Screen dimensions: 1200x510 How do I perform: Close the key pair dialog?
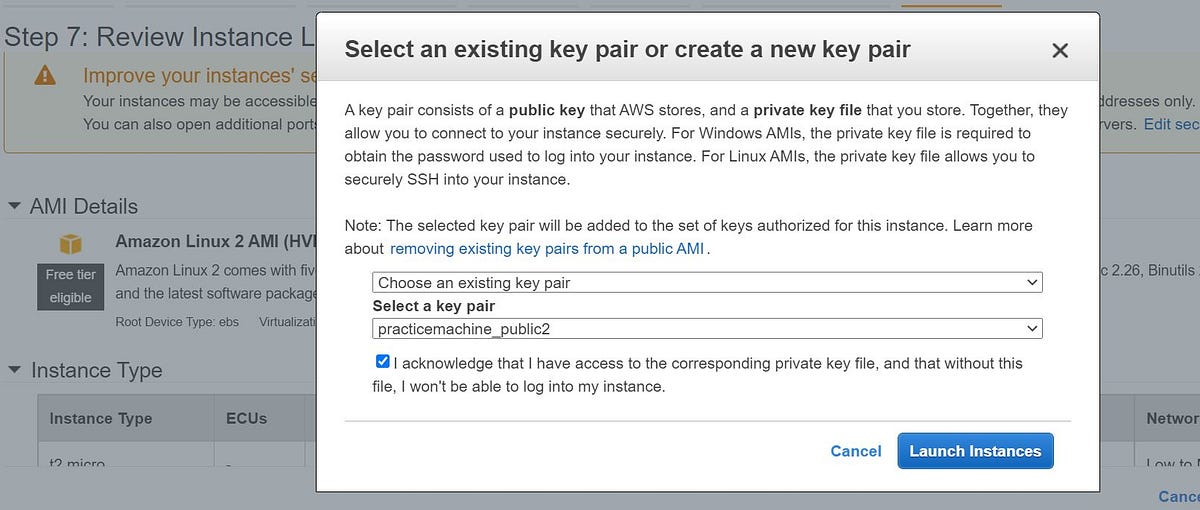1060,50
